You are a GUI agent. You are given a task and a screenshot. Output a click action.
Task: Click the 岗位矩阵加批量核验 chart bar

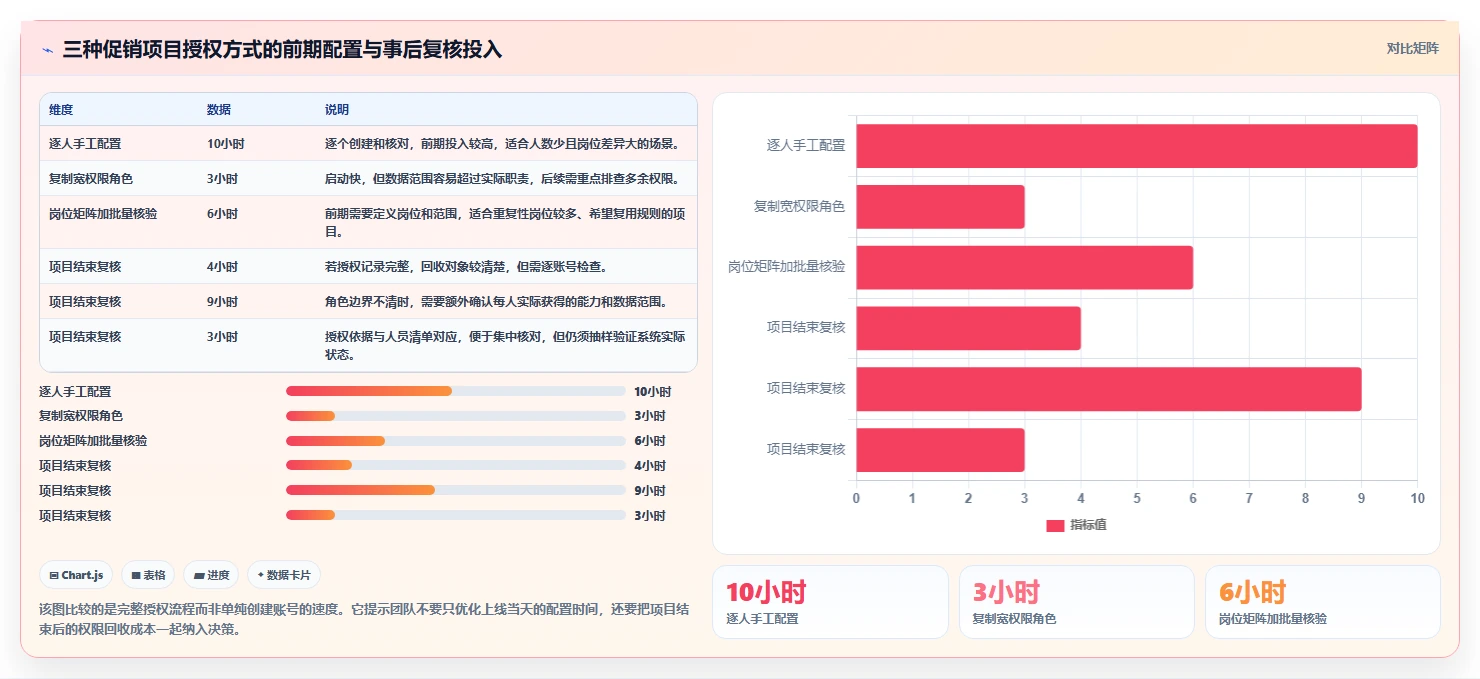pos(1024,267)
